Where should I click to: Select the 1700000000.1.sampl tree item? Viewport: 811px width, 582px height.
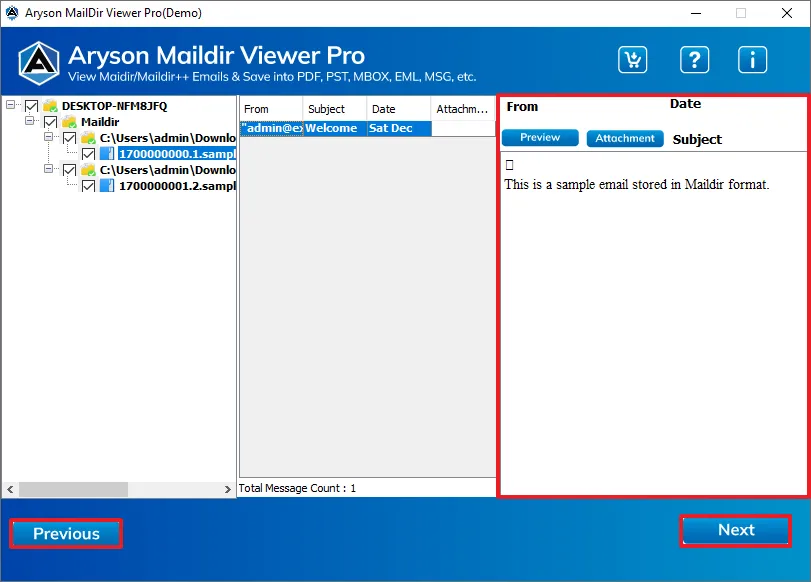(x=177, y=154)
